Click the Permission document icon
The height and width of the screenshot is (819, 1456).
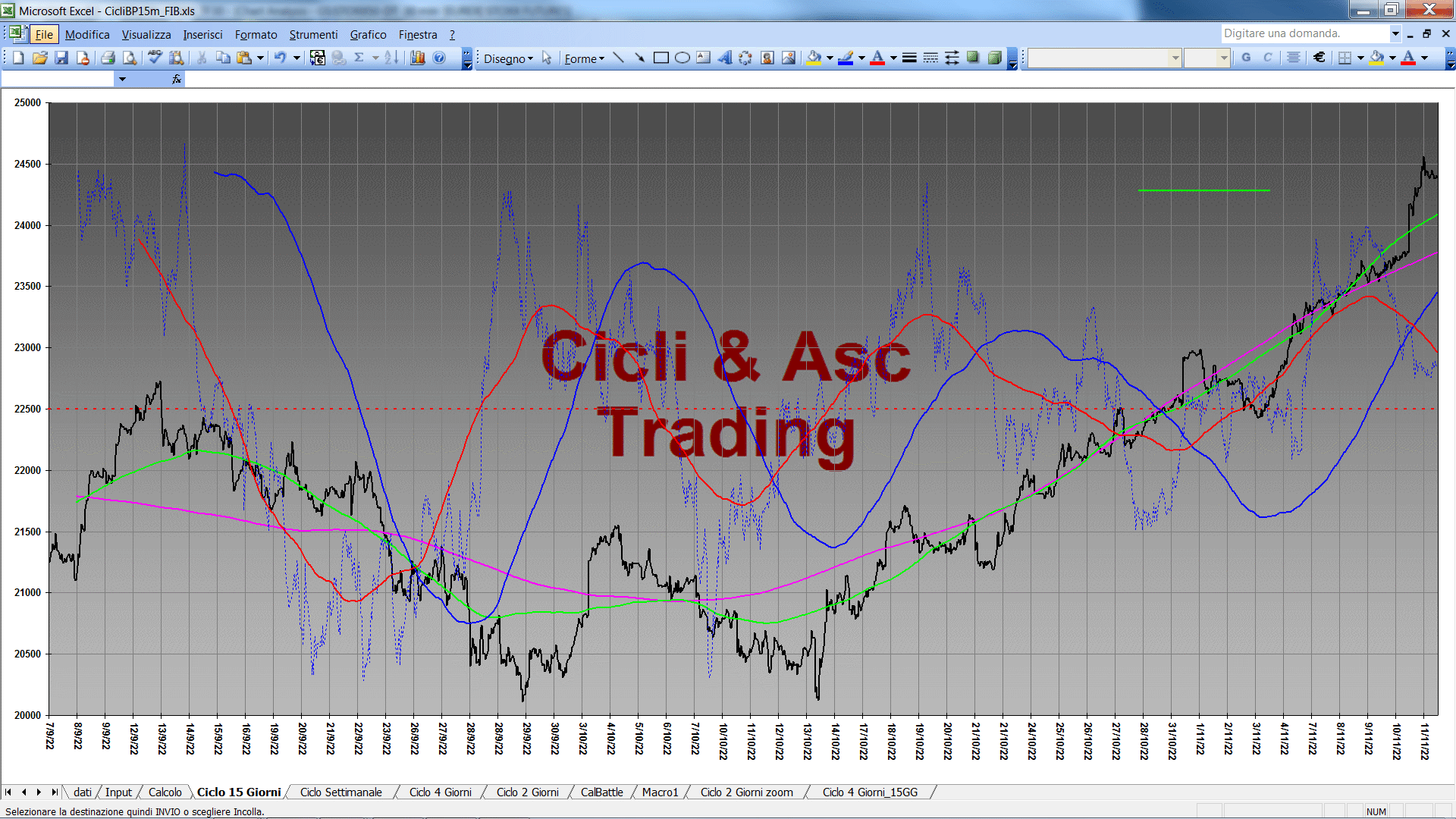coord(83,58)
